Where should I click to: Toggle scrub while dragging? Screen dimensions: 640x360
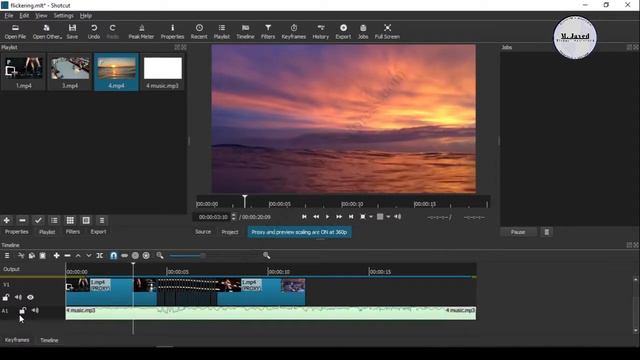tap(124, 256)
